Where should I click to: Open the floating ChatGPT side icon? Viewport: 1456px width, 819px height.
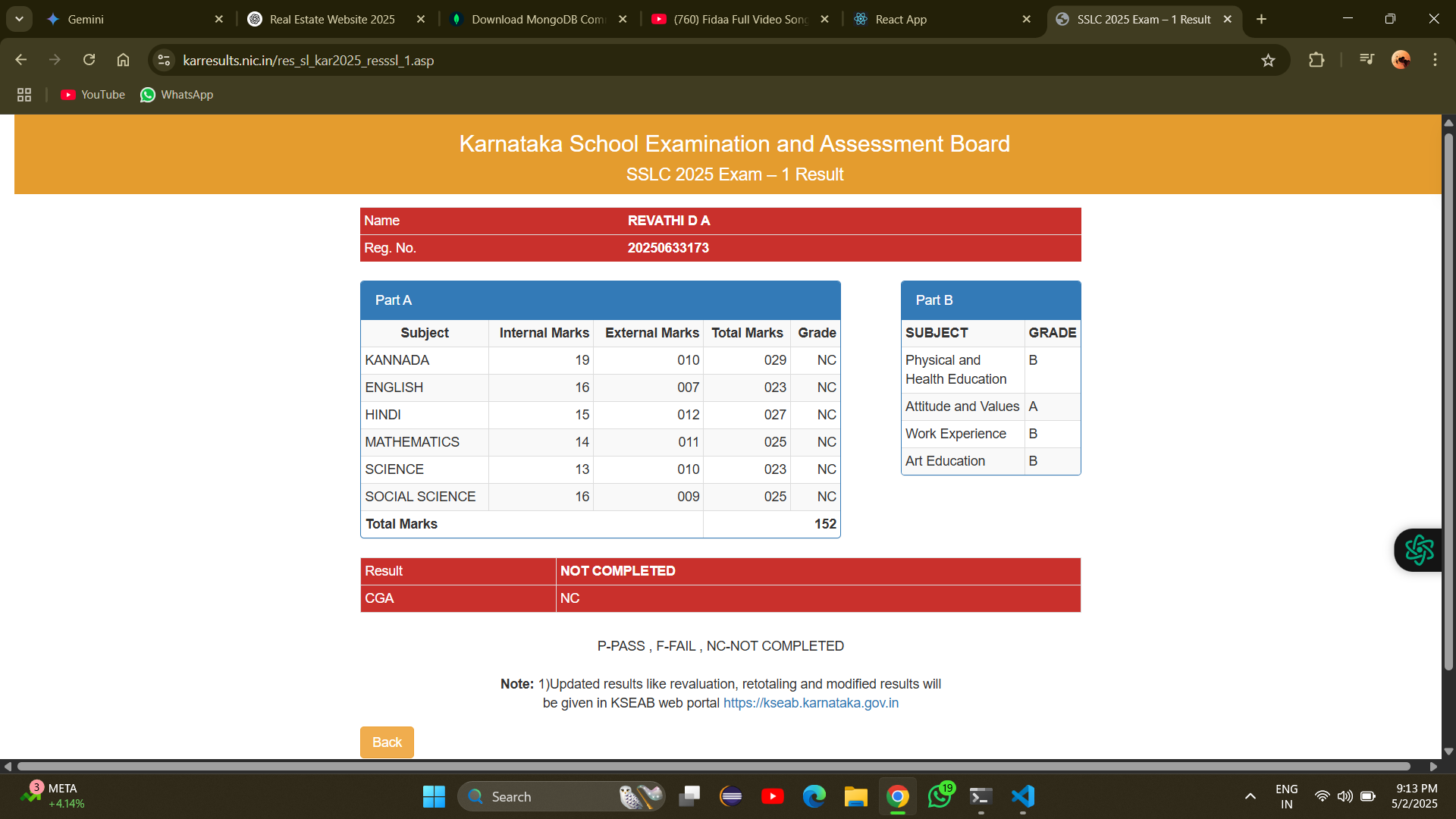(x=1419, y=550)
